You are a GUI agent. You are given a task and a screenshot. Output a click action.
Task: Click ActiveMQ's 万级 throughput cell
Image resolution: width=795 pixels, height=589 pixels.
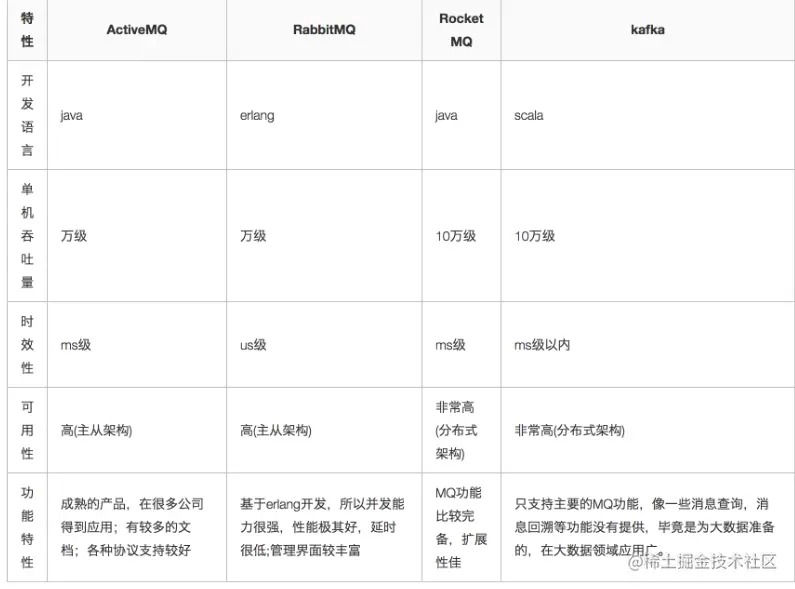pos(137,236)
